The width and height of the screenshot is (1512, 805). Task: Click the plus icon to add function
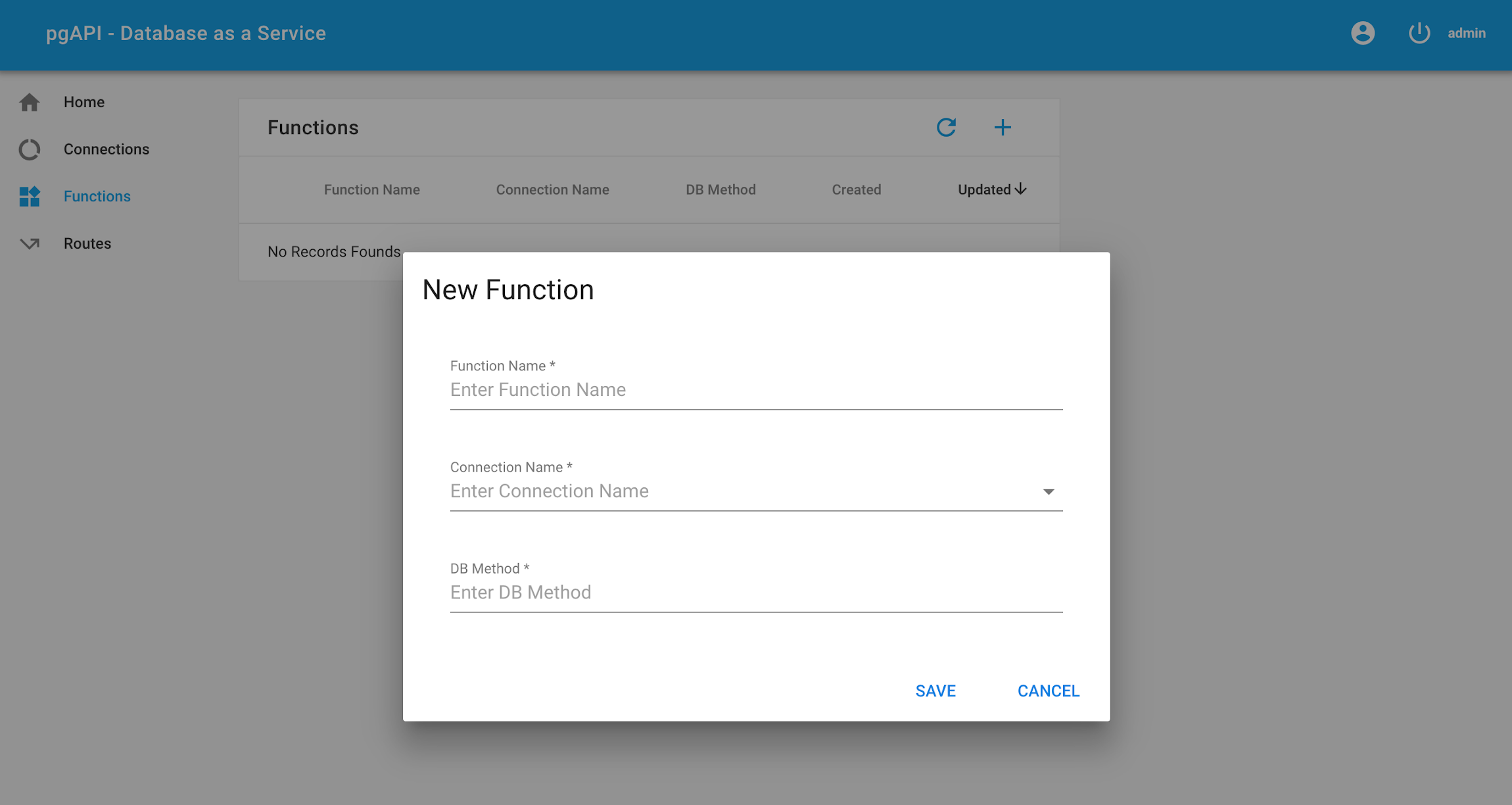[x=1003, y=128]
